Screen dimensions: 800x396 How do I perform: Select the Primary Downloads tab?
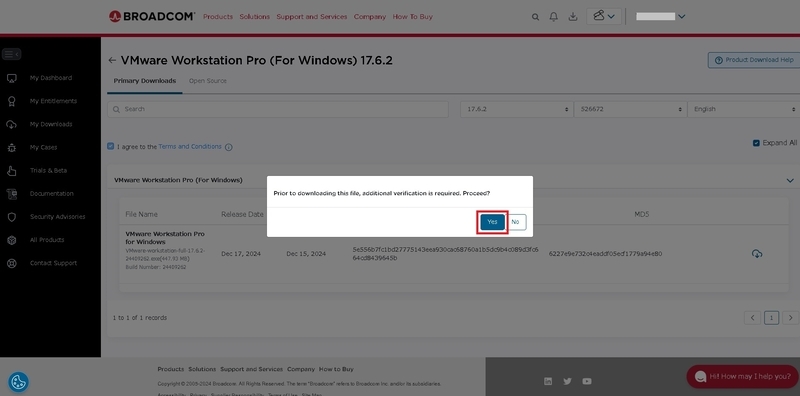(x=144, y=81)
